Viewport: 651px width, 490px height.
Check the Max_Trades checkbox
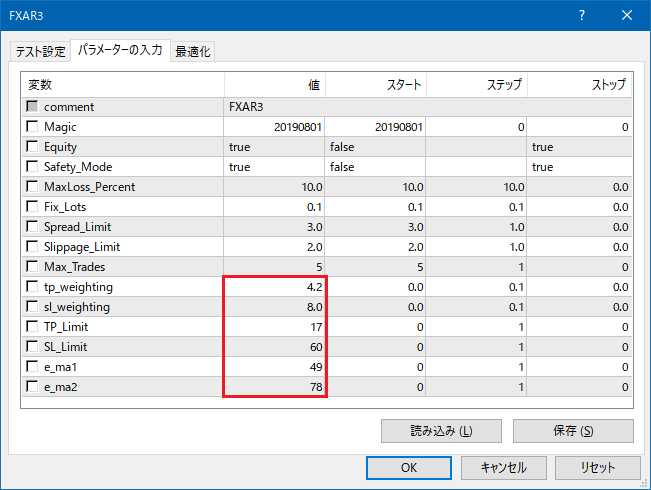pos(32,266)
